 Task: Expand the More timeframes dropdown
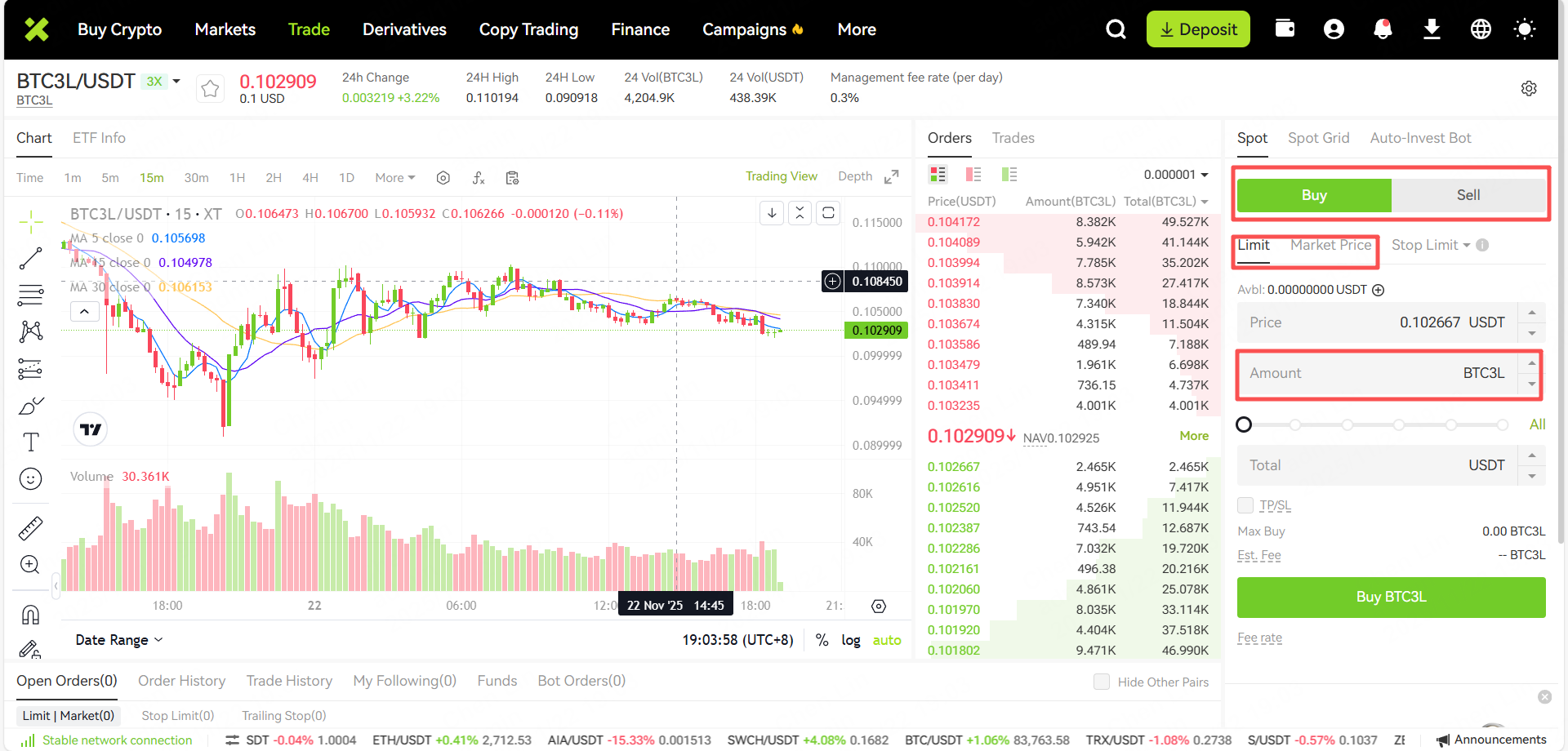(x=394, y=178)
